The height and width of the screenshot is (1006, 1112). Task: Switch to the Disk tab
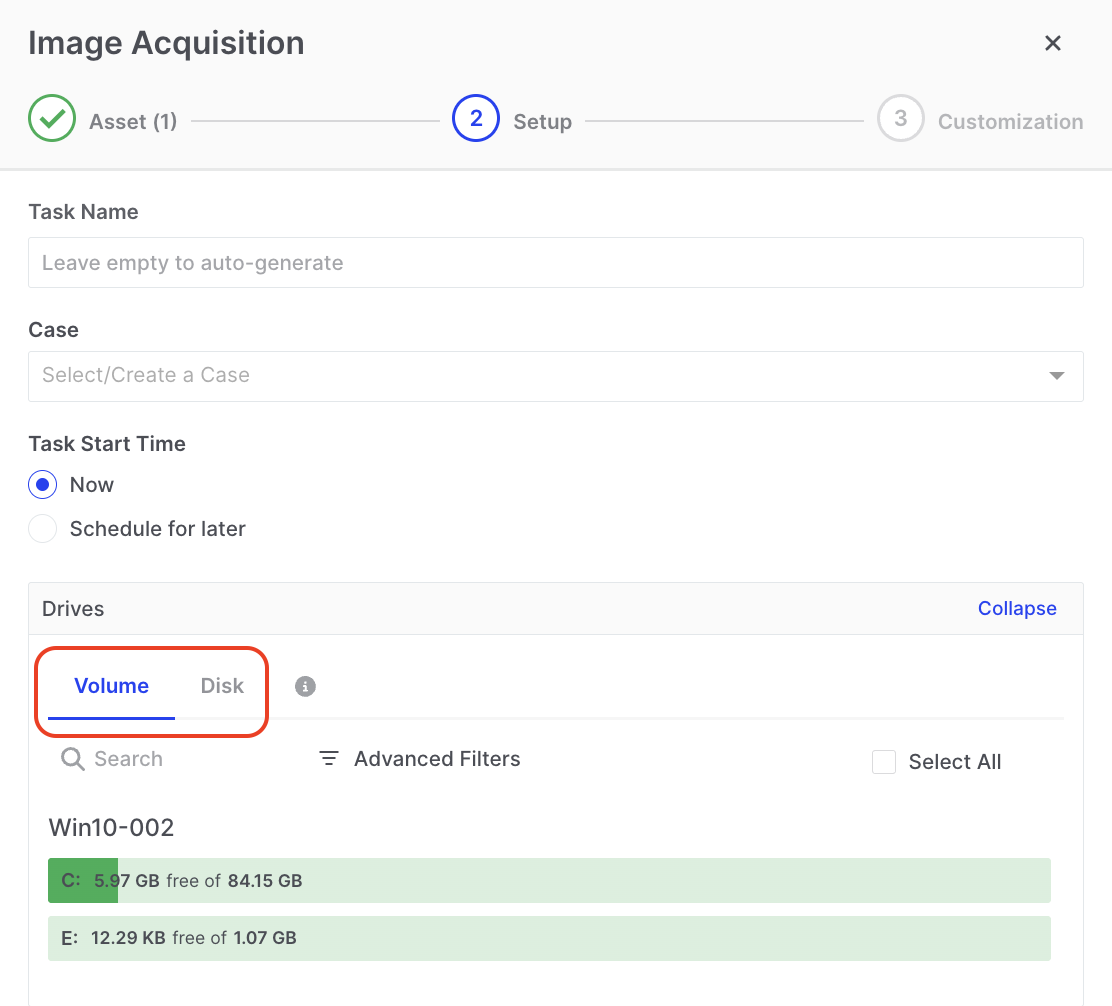tap(222, 686)
